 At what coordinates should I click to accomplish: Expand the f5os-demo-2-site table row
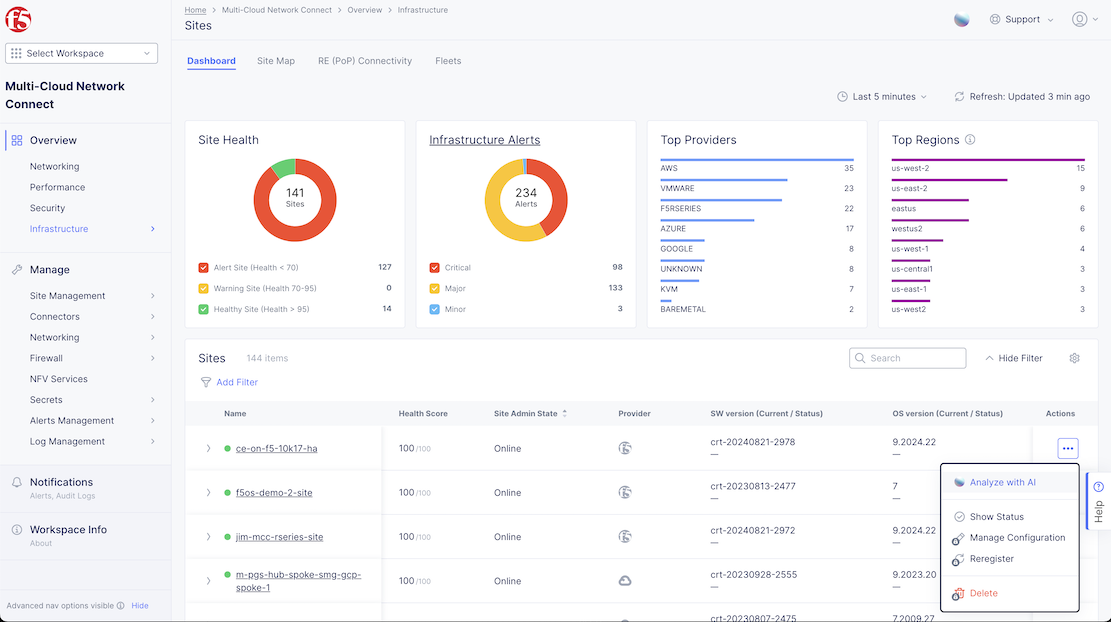coord(208,493)
